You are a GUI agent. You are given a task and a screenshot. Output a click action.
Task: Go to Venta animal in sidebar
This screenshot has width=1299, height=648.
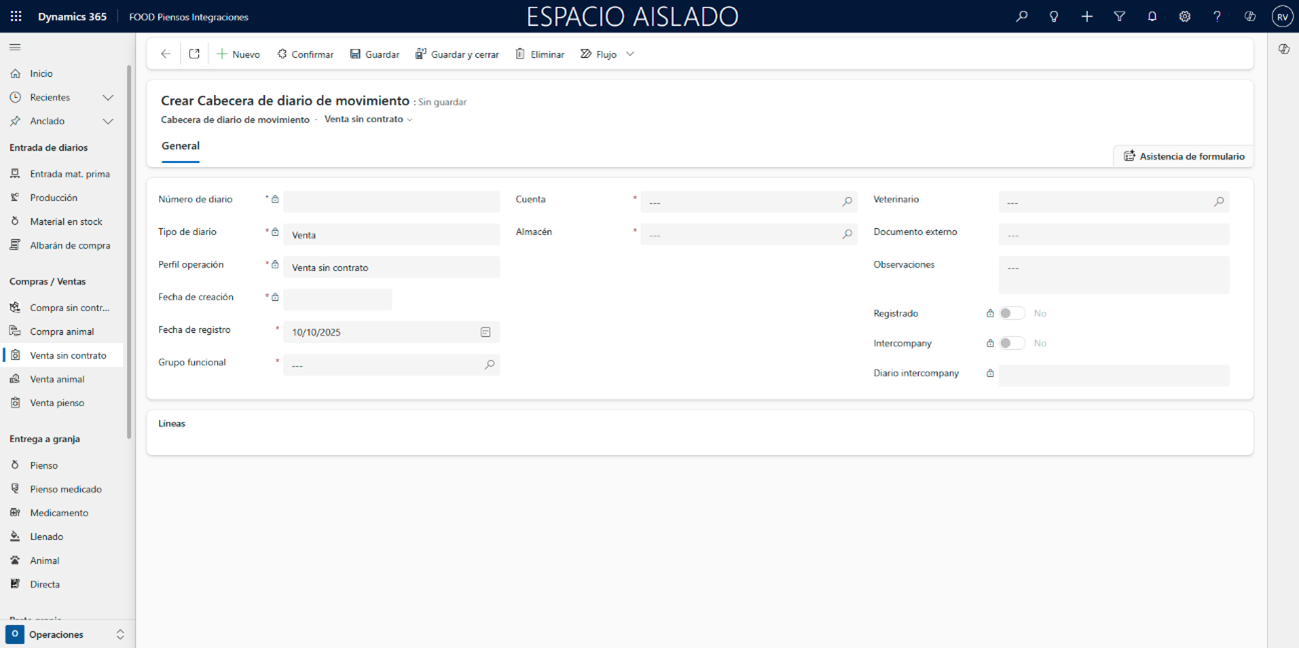tap(57, 379)
